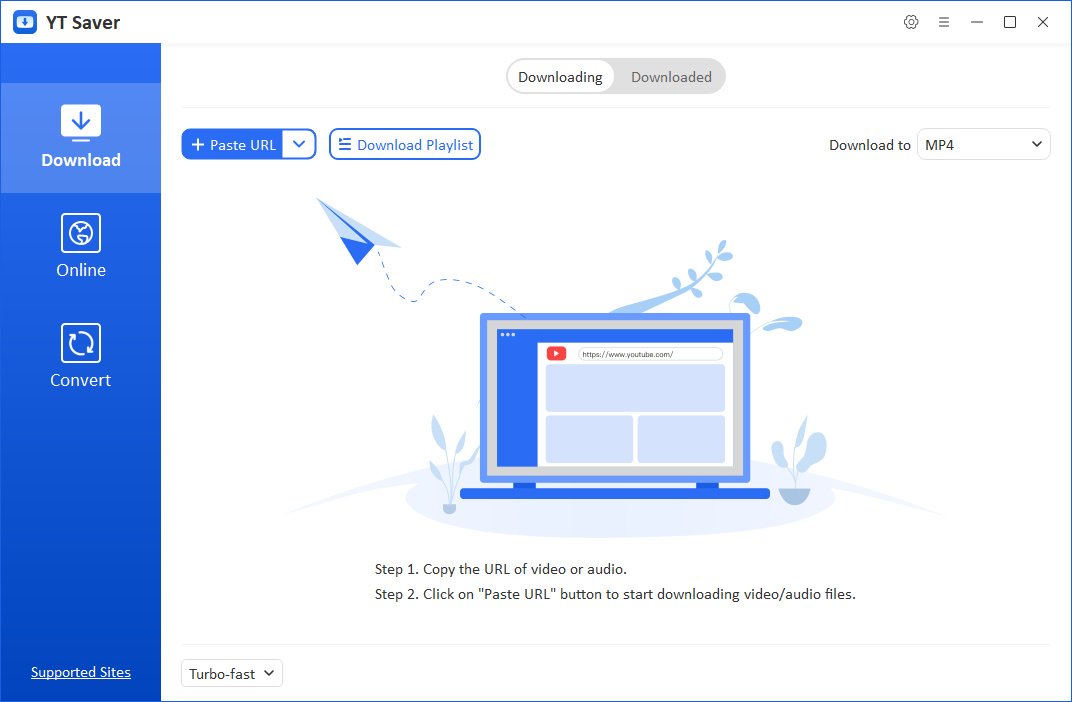Open the MP4 format dropdown
The image size is (1072, 702).
983,144
